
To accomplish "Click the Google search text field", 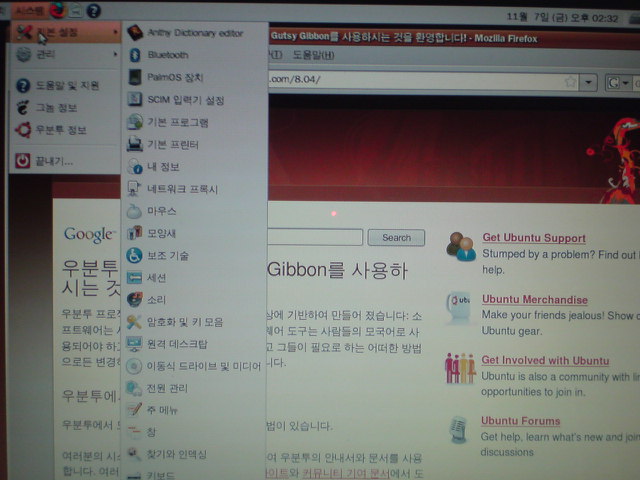I will click(315, 237).
